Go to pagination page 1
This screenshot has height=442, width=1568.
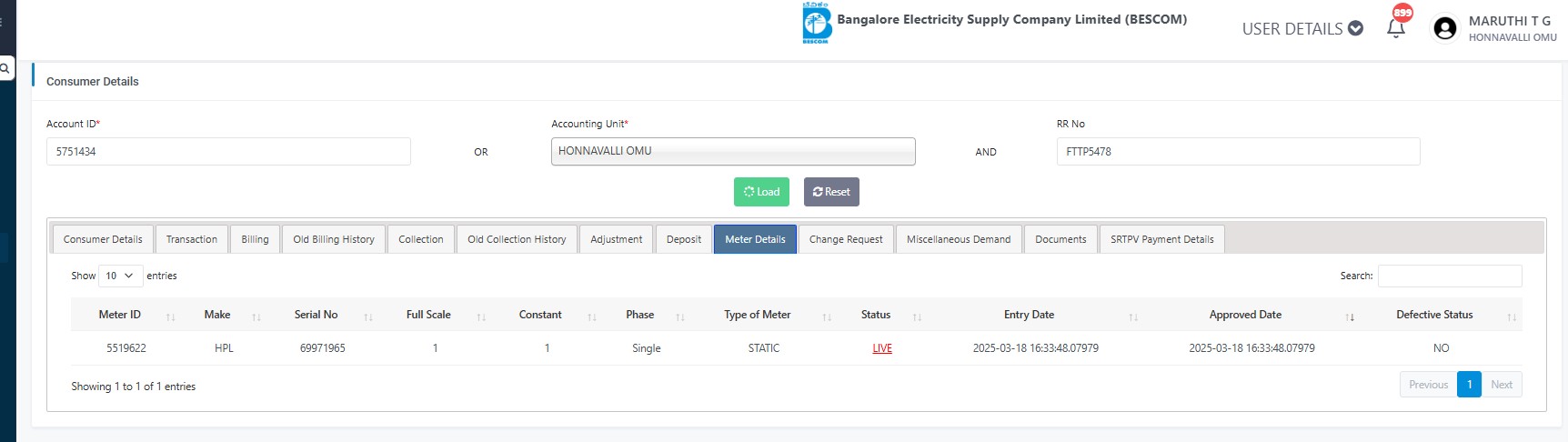click(1468, 385)
